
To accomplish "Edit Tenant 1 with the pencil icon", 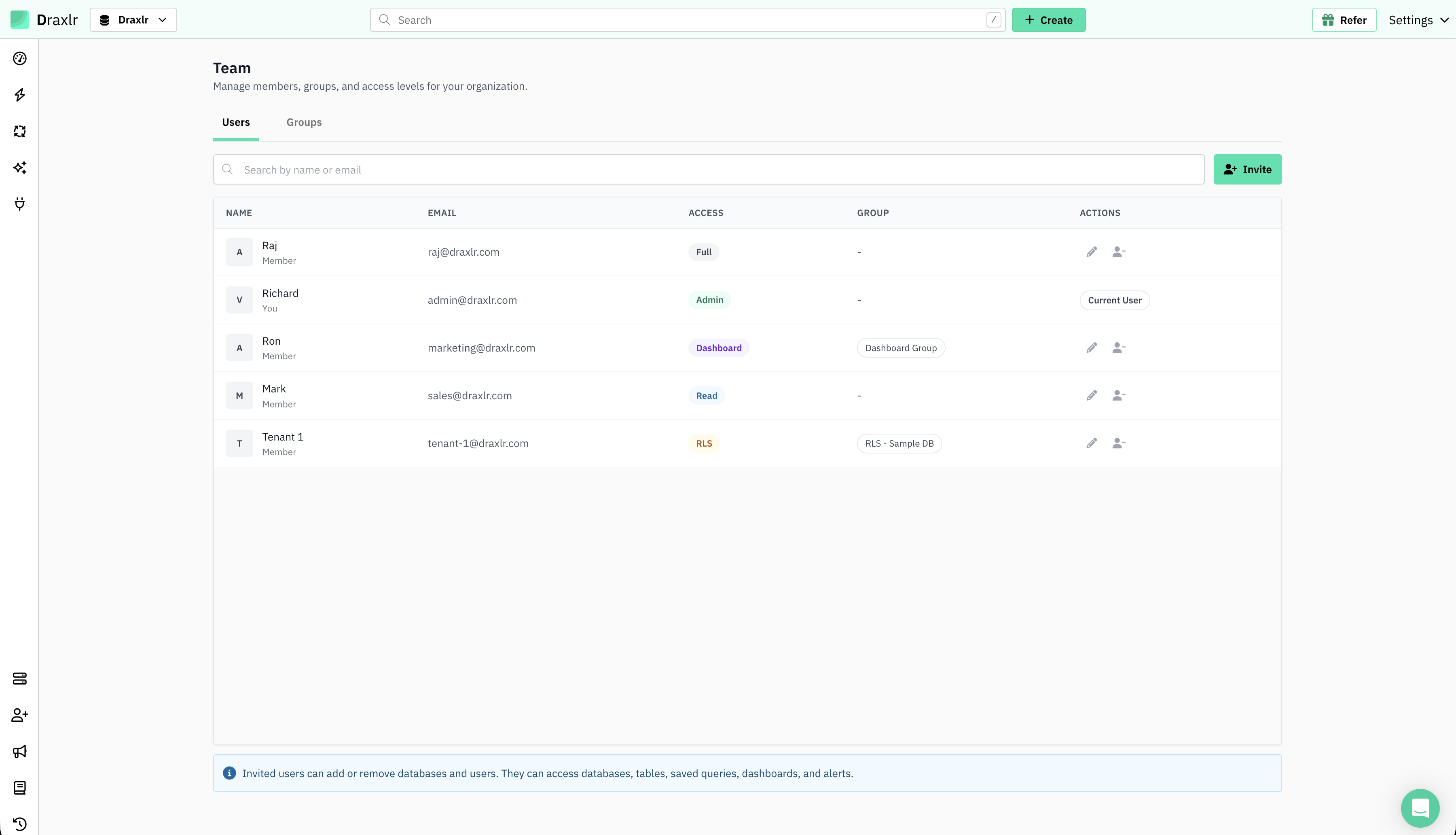I will pos(1092,443).
